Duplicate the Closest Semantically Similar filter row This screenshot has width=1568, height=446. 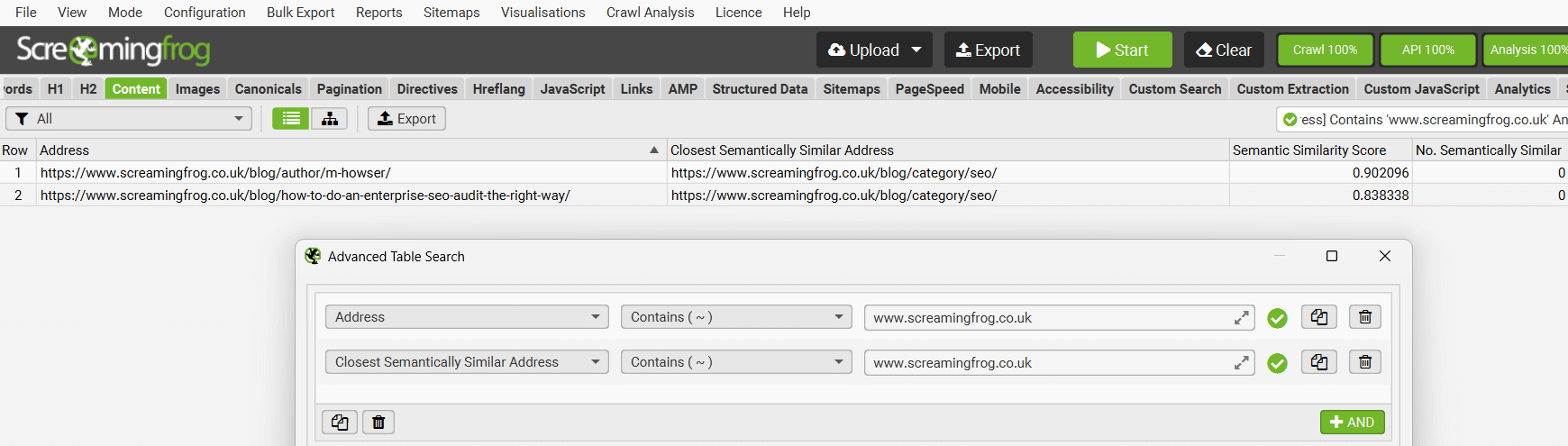click(x=1319, y=362)
